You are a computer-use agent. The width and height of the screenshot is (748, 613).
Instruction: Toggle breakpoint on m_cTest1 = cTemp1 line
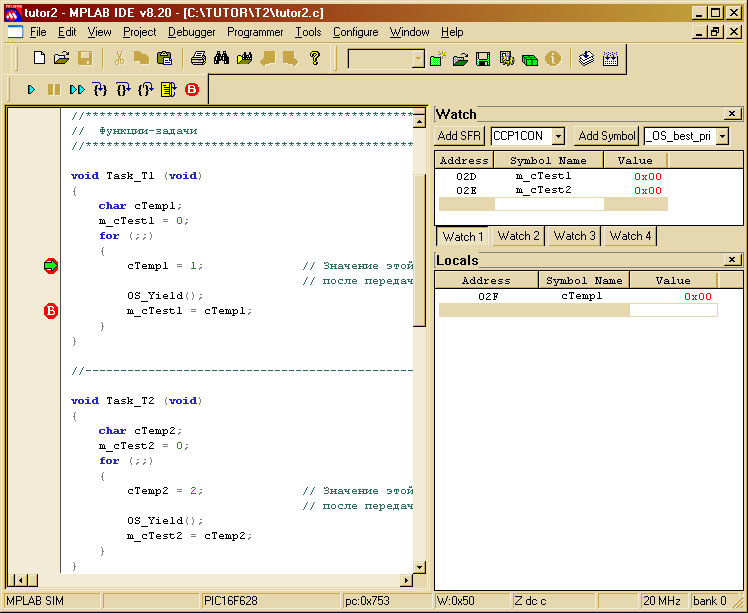51,311
